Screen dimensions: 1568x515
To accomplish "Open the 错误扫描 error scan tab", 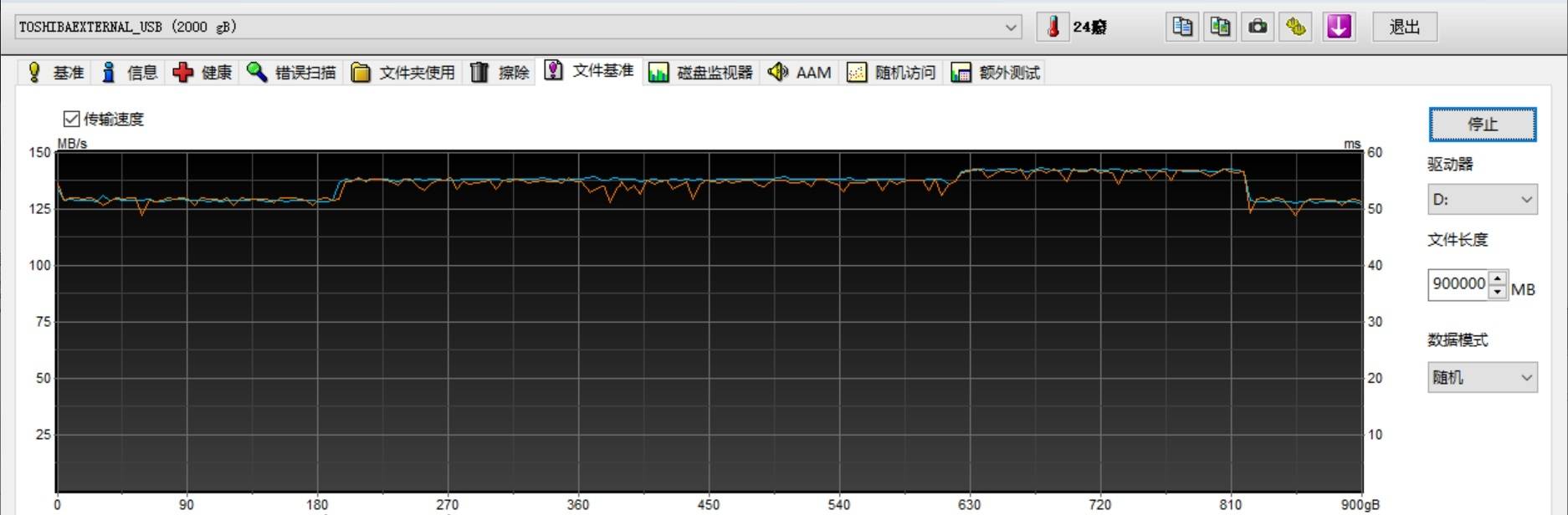I will pos(291,73).
